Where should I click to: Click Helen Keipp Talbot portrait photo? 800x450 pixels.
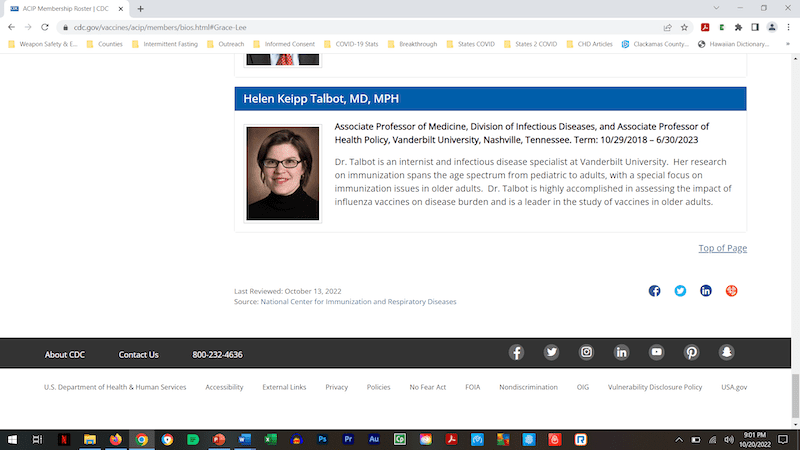[283, 173]
